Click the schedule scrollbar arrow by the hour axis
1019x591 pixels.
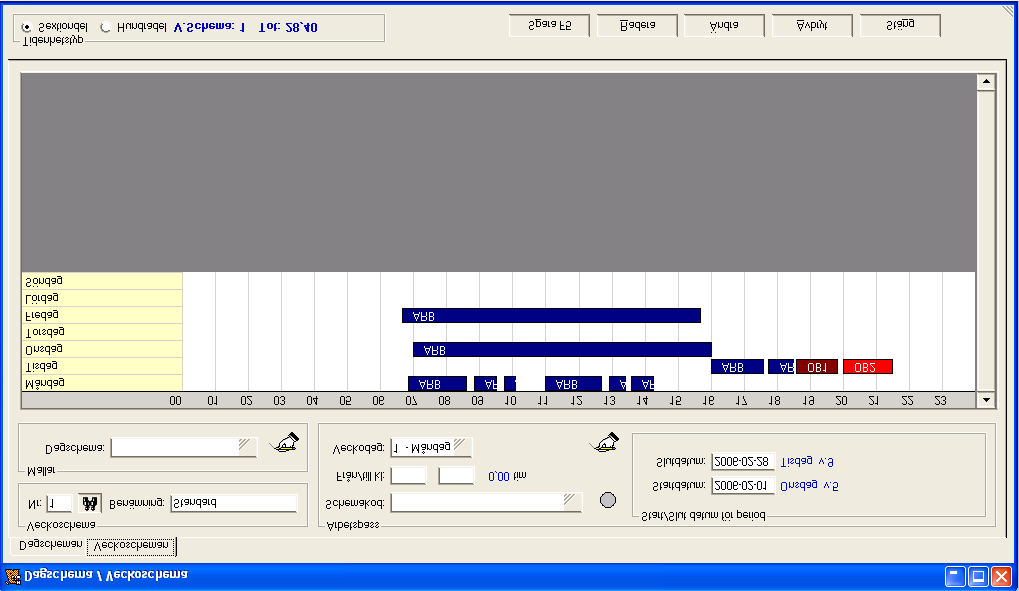click(x=986, y=400)
